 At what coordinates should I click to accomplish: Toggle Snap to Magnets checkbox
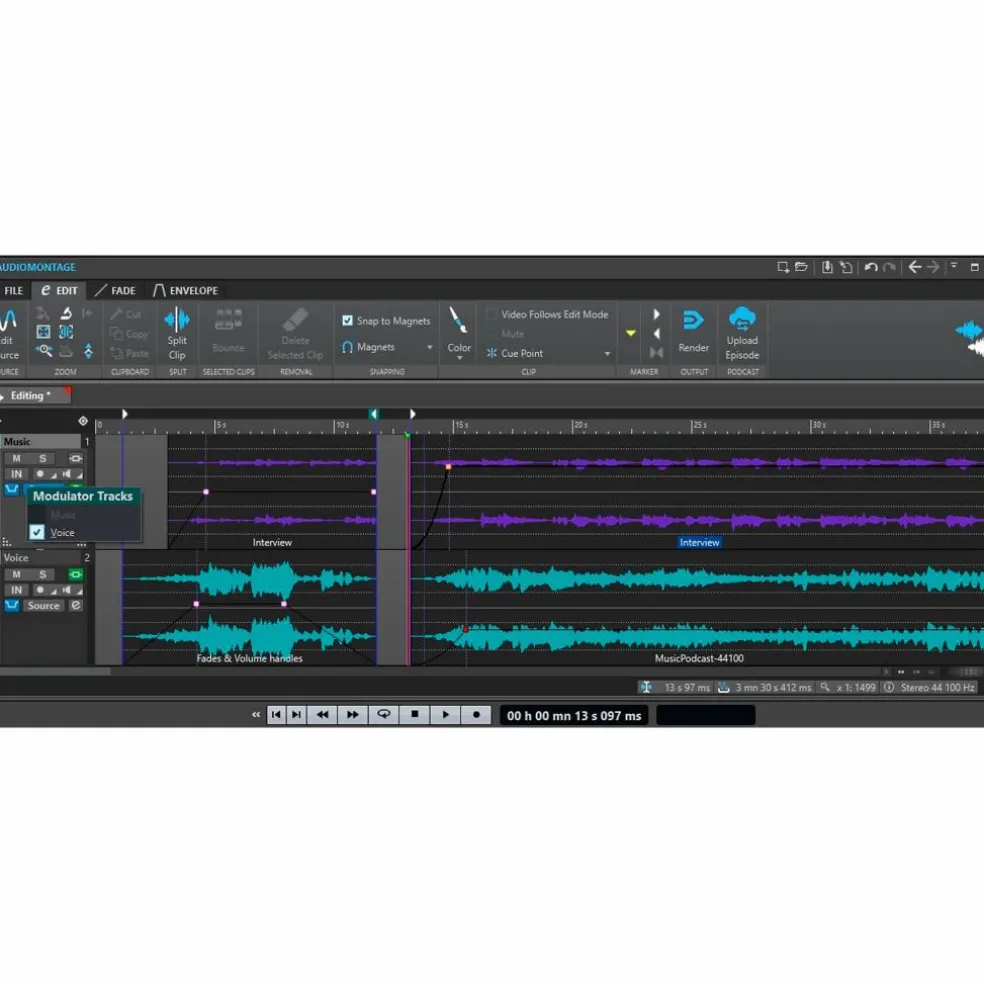pos(347,321)
